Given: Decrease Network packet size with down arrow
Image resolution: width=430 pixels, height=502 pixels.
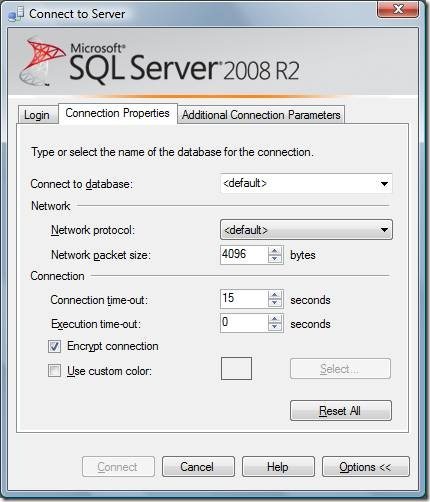Looking at the screenshot, I should [275, 259].
